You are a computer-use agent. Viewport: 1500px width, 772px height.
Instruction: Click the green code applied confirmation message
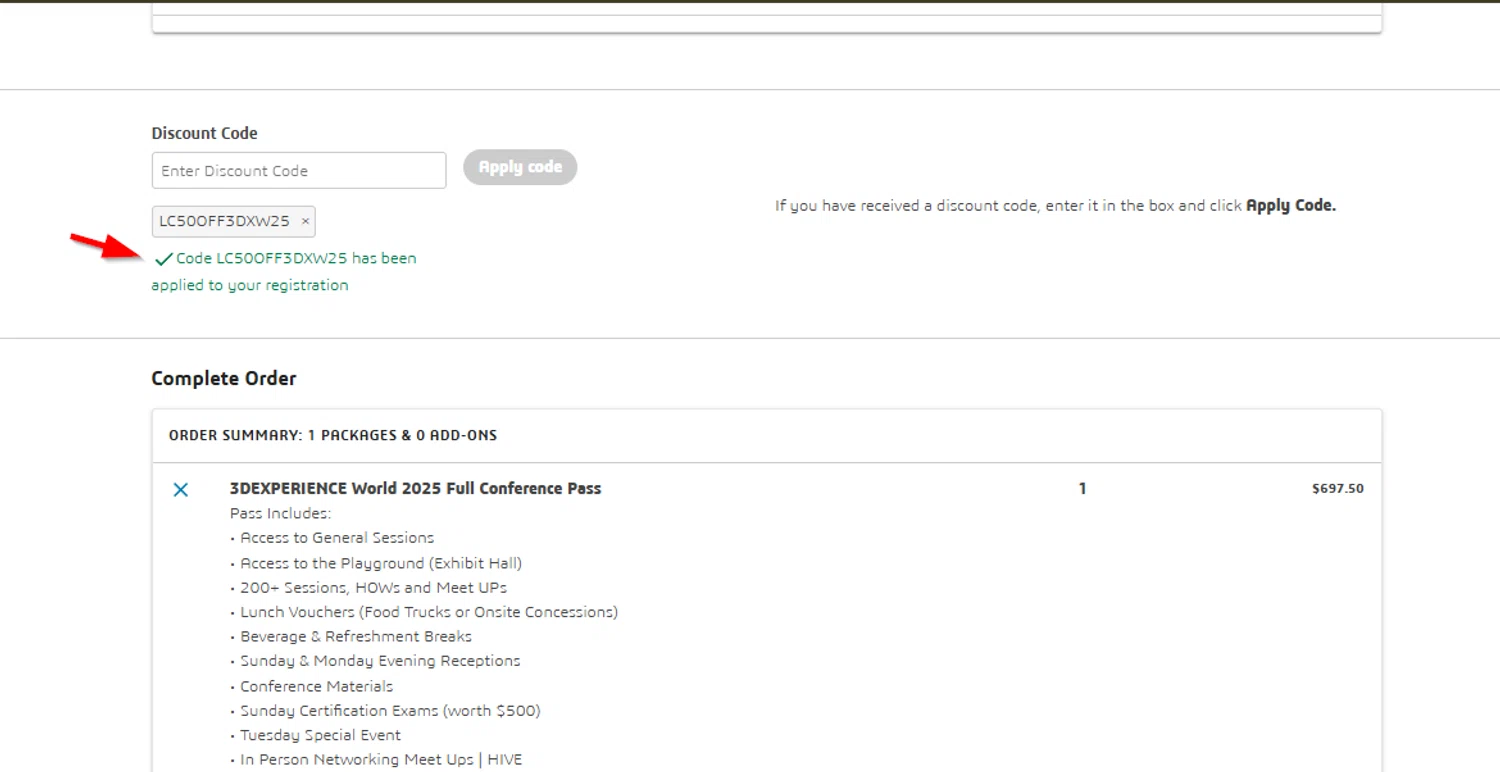(284, 271)
